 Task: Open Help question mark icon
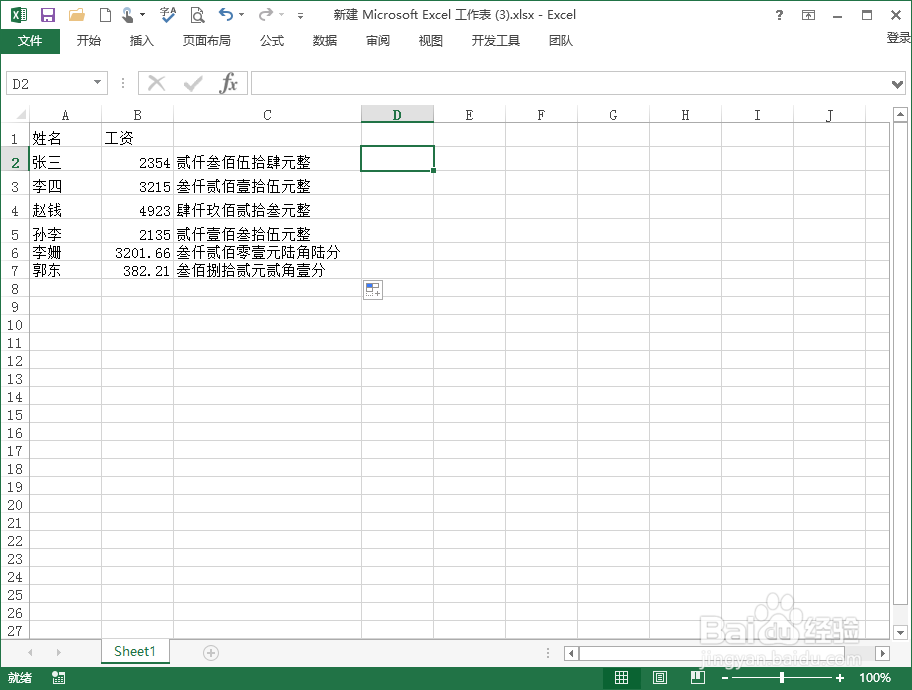779,15
